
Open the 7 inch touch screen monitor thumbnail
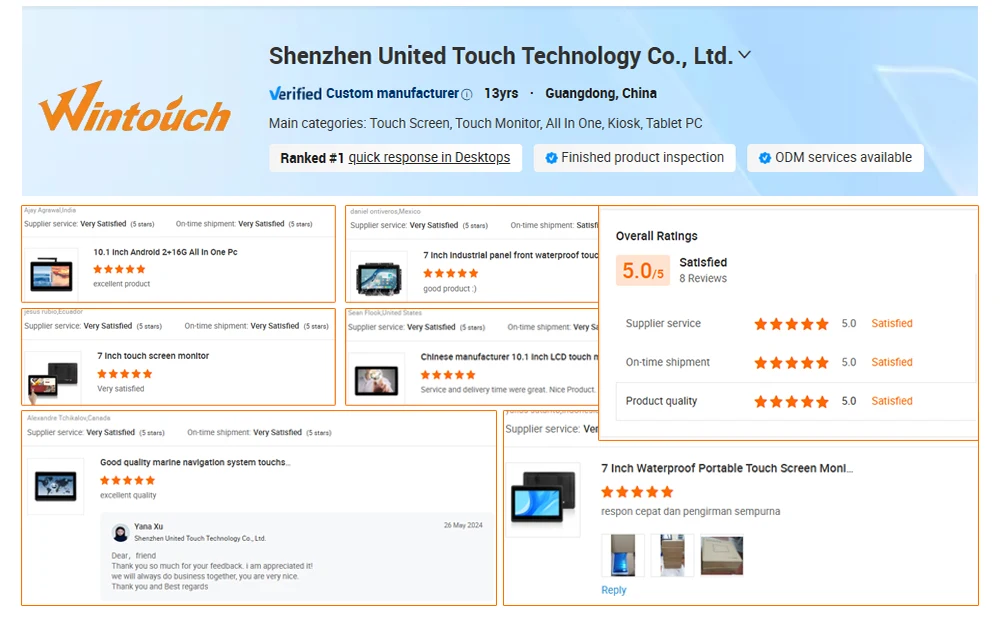pos(54,378)
